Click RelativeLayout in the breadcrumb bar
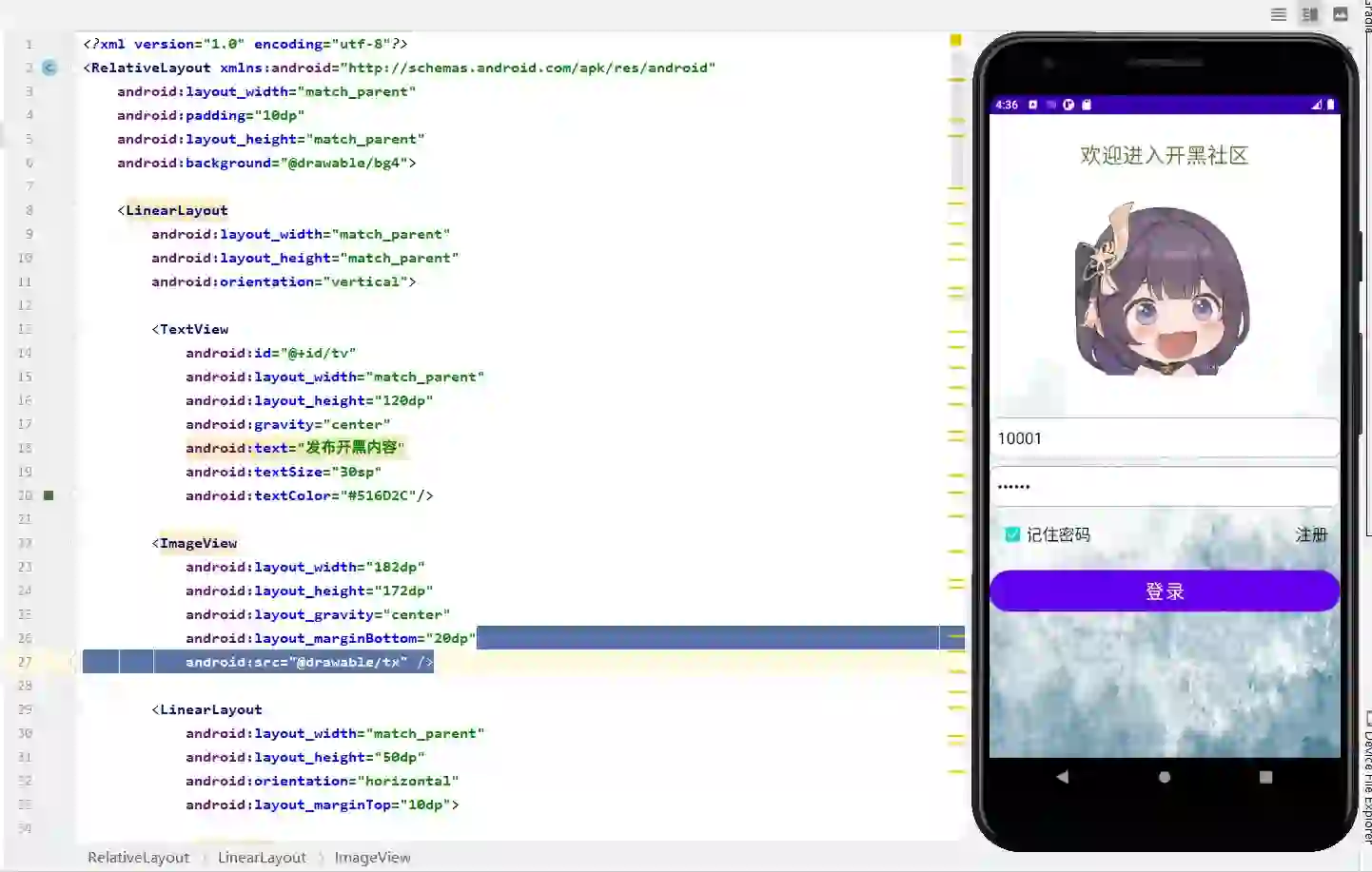The width and height of the screenshot is (1372, 872). click(x=137, y=857)
